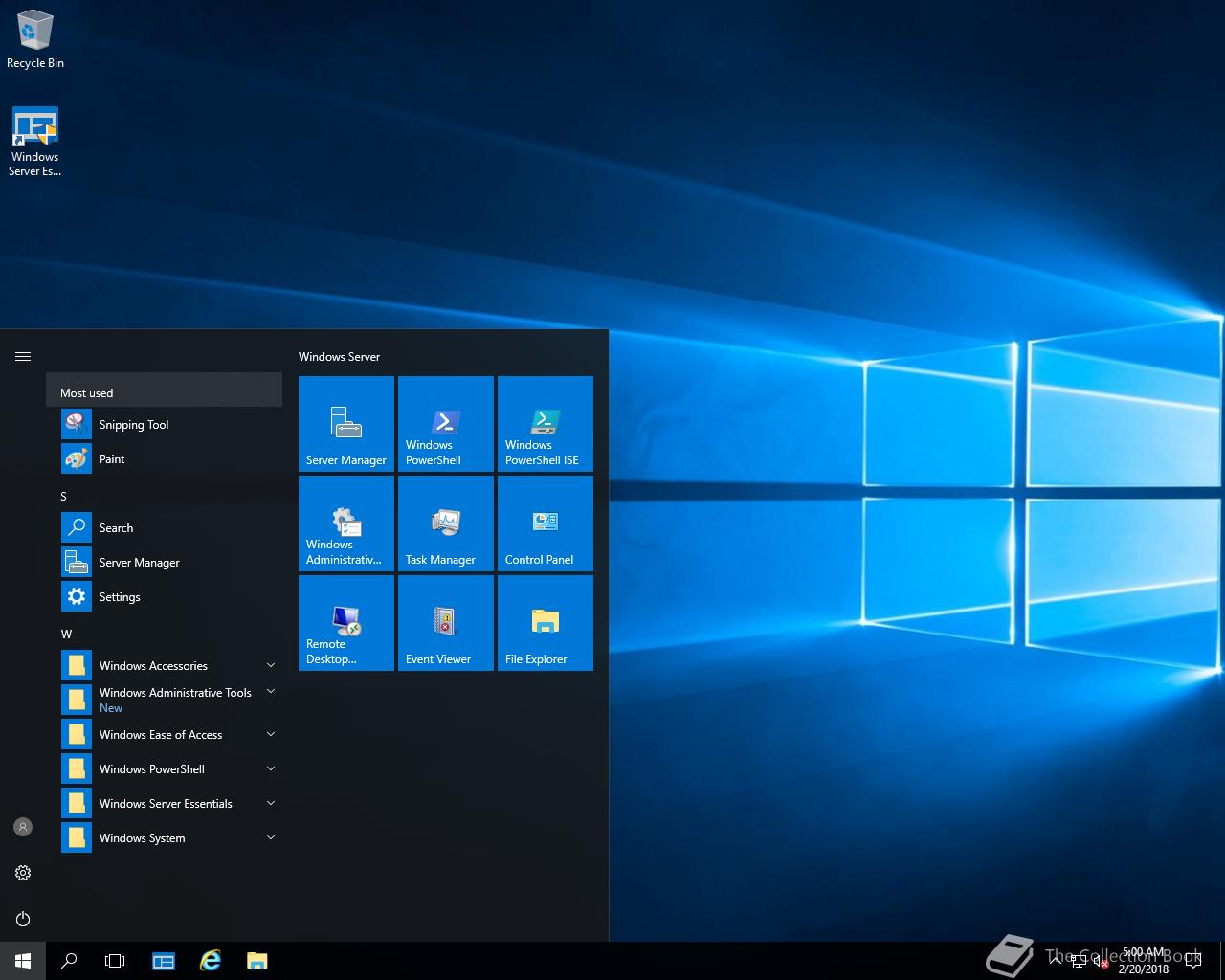Image resolution: width=1225 pixels, height=980 pixels.
Task: Expand the Windows System folder chevron
Action: (x=271, y=838)
